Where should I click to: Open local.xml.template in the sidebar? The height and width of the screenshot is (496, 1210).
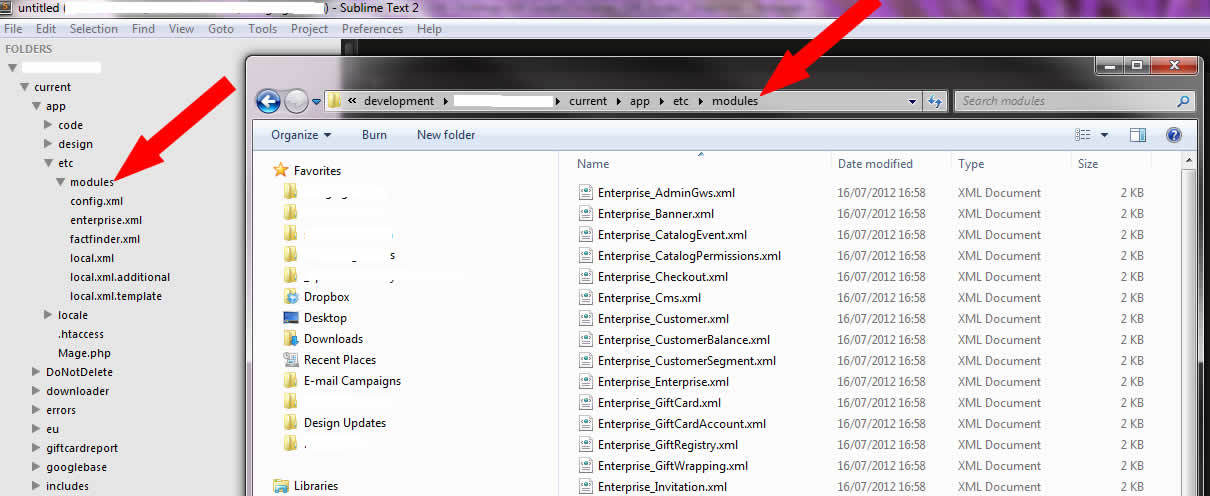[x=116, y=296]
